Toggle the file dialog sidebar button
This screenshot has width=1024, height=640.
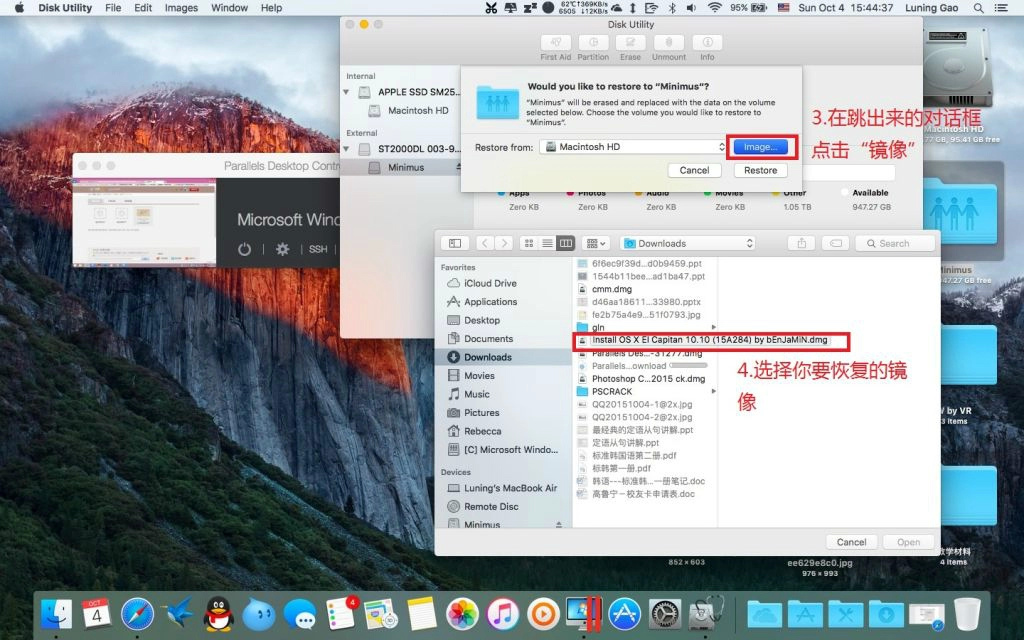455,244
